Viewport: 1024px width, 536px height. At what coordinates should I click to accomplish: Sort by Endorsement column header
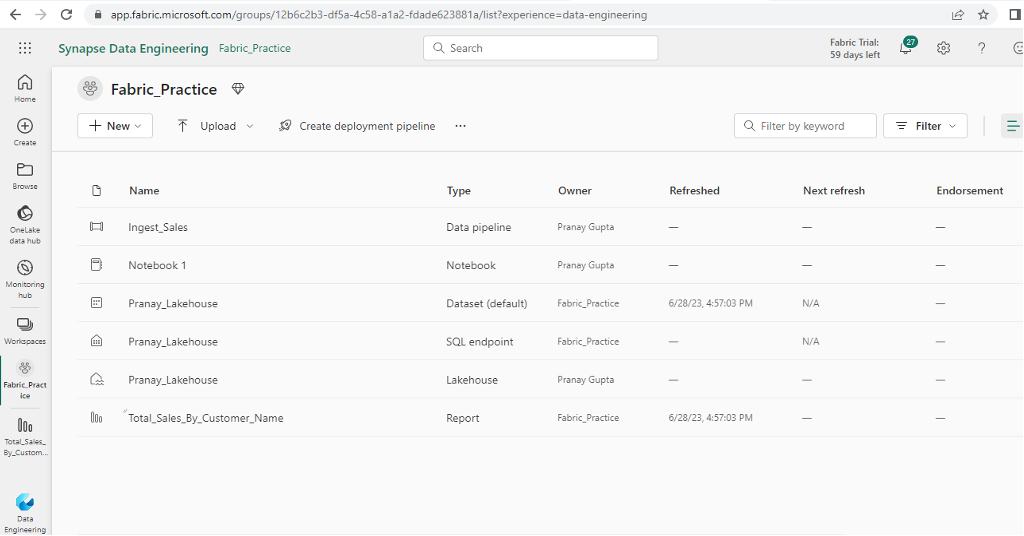point(970,191)
